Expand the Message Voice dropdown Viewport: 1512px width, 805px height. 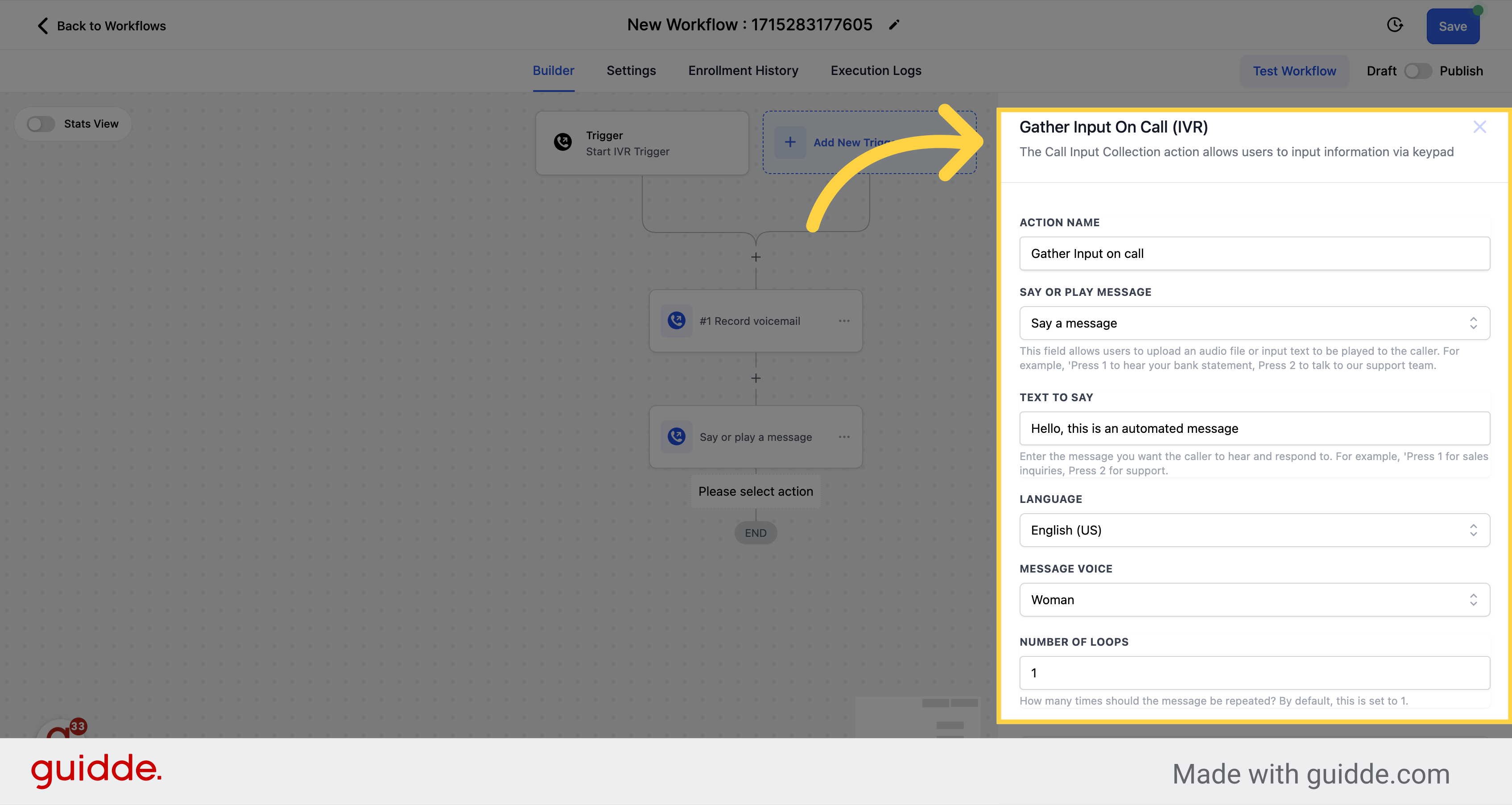click(1254, 599)
